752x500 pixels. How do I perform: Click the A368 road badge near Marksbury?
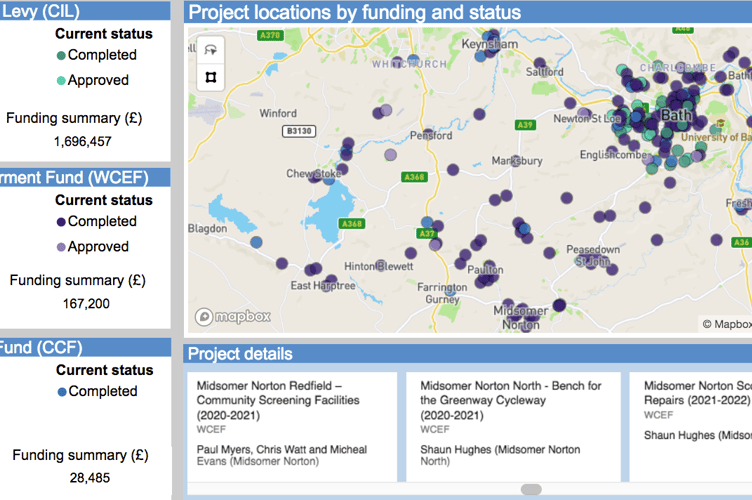pyautogui.click(x=414, y=177)
